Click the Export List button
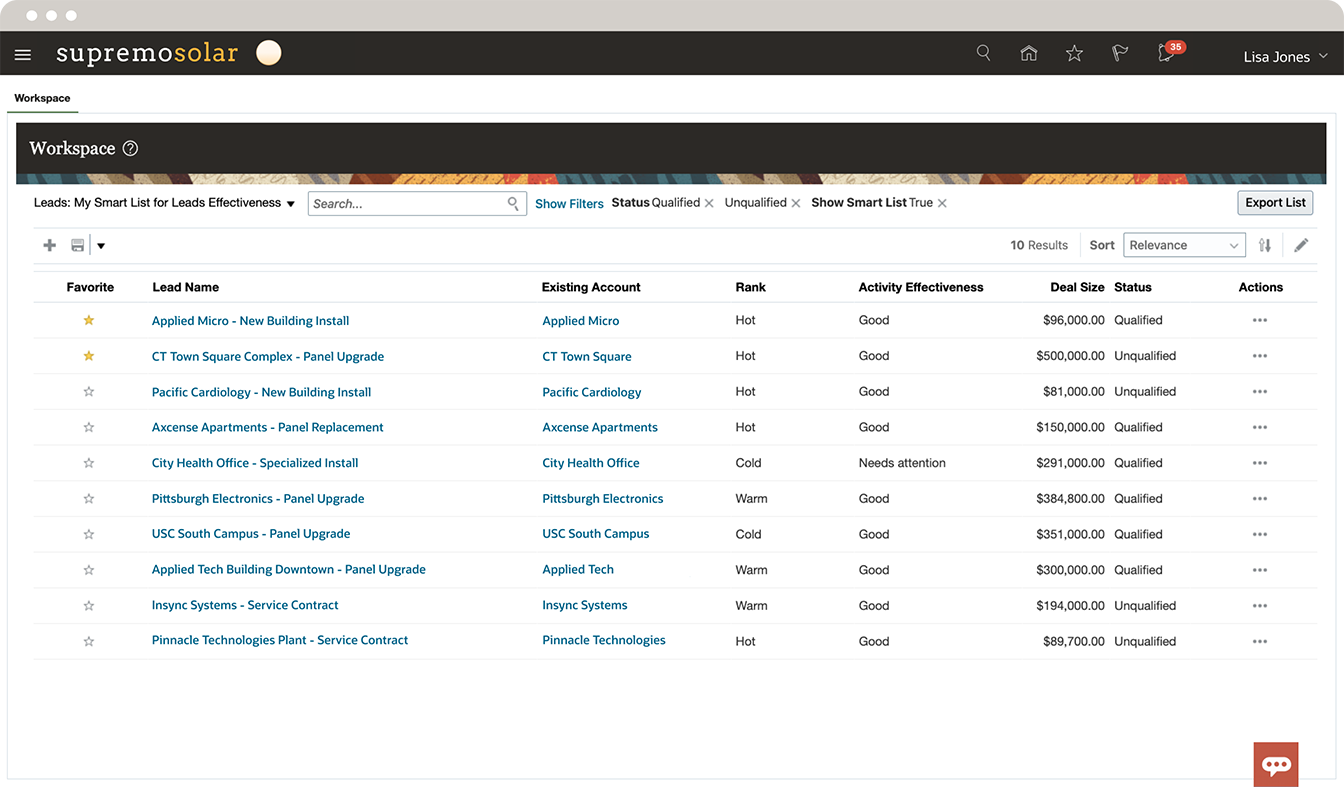 pos(1275,202)
